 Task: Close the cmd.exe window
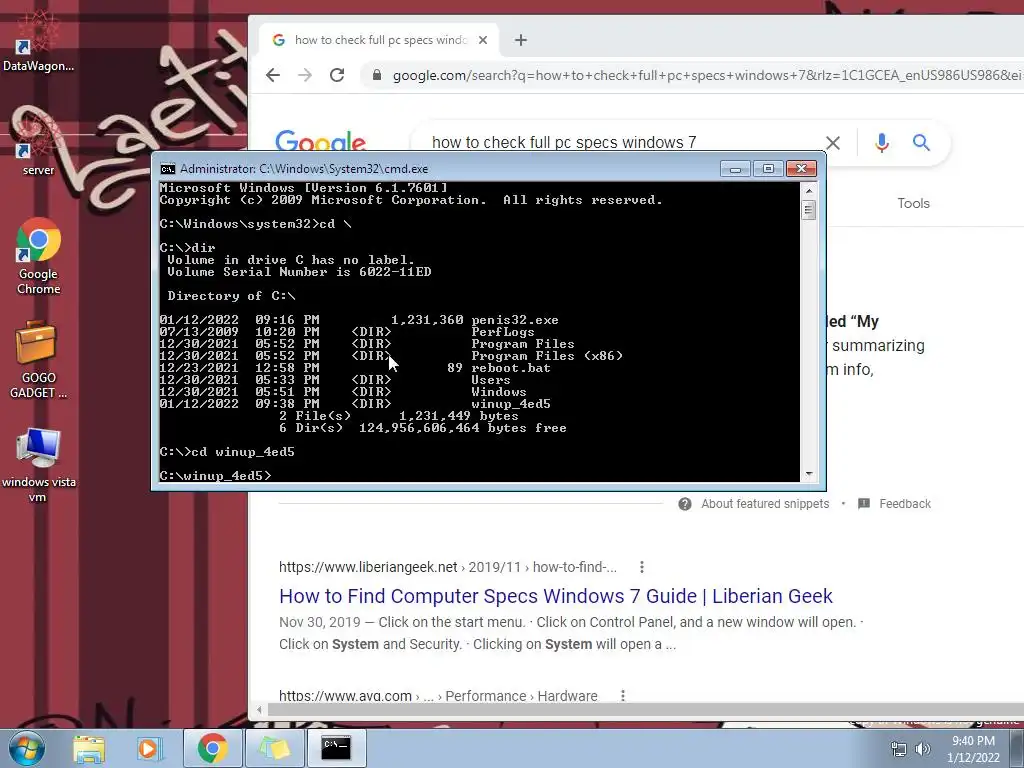801,168
